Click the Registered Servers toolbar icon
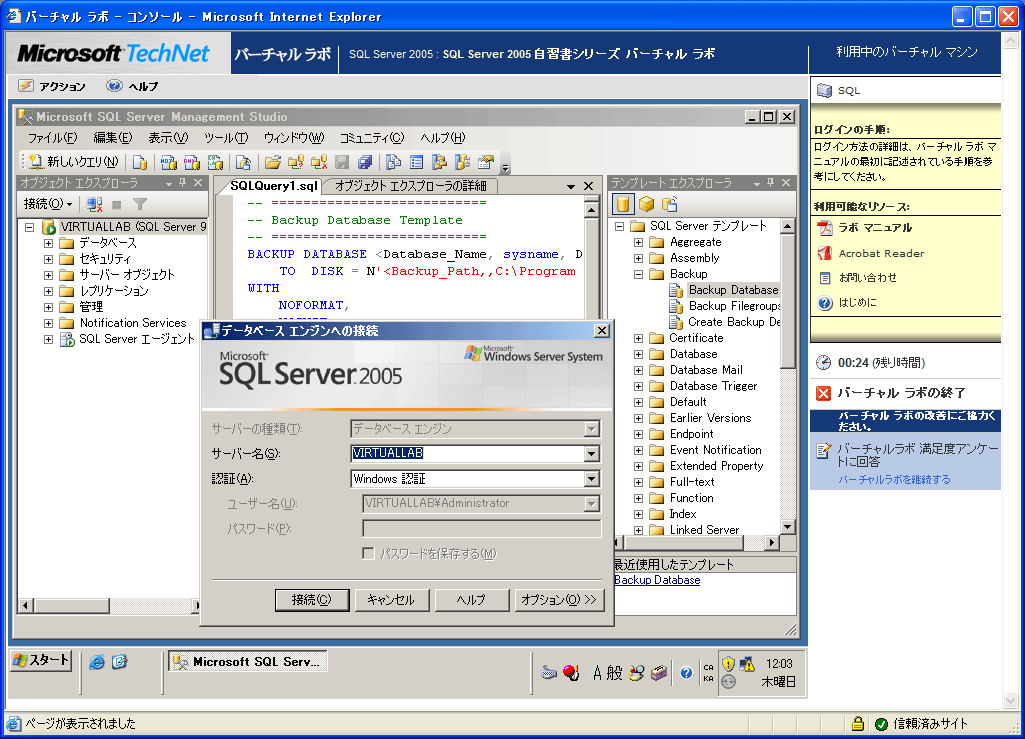The width and height of the screenshot is (1025, 739). pyautogui.click(x=394, y=162)
